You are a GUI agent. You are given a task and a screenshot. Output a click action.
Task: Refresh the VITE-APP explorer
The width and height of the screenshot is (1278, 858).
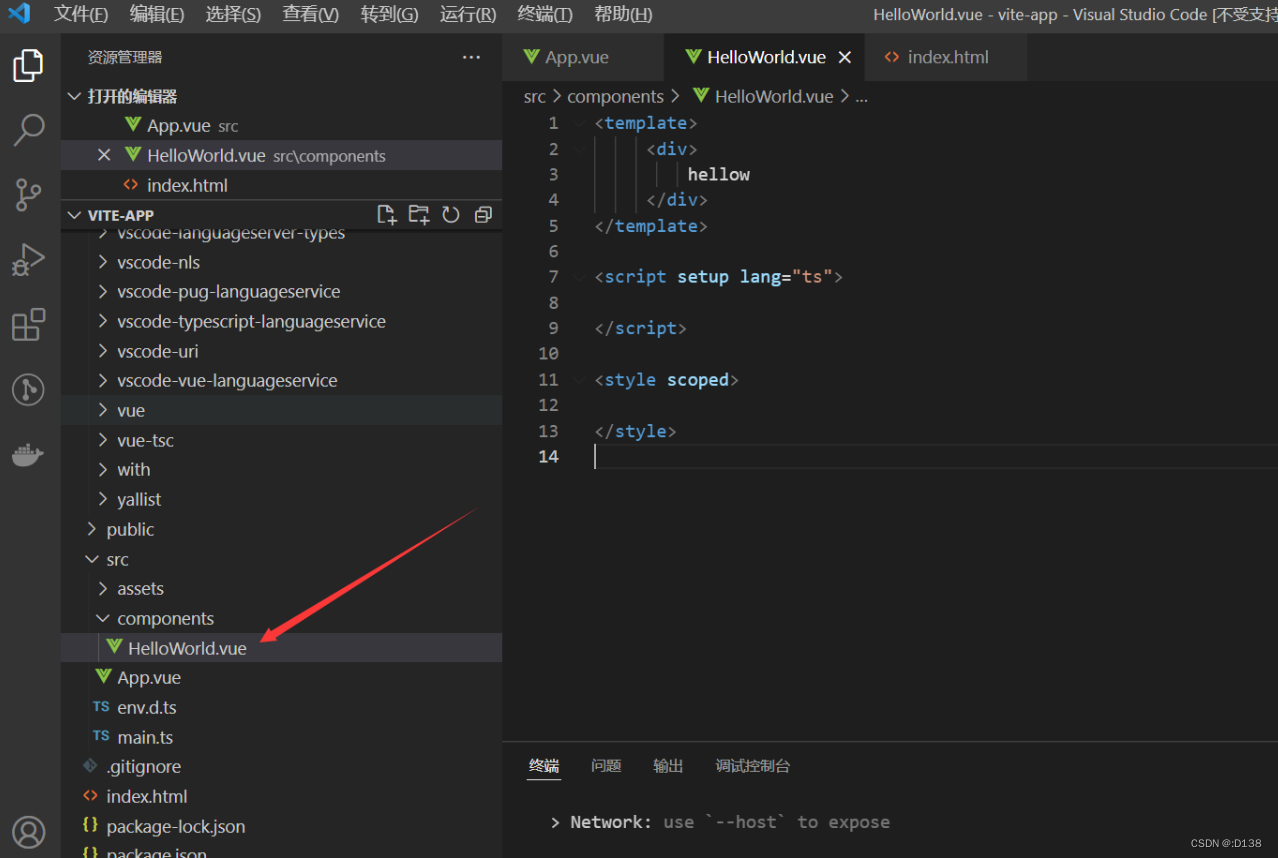coord(451,215)
